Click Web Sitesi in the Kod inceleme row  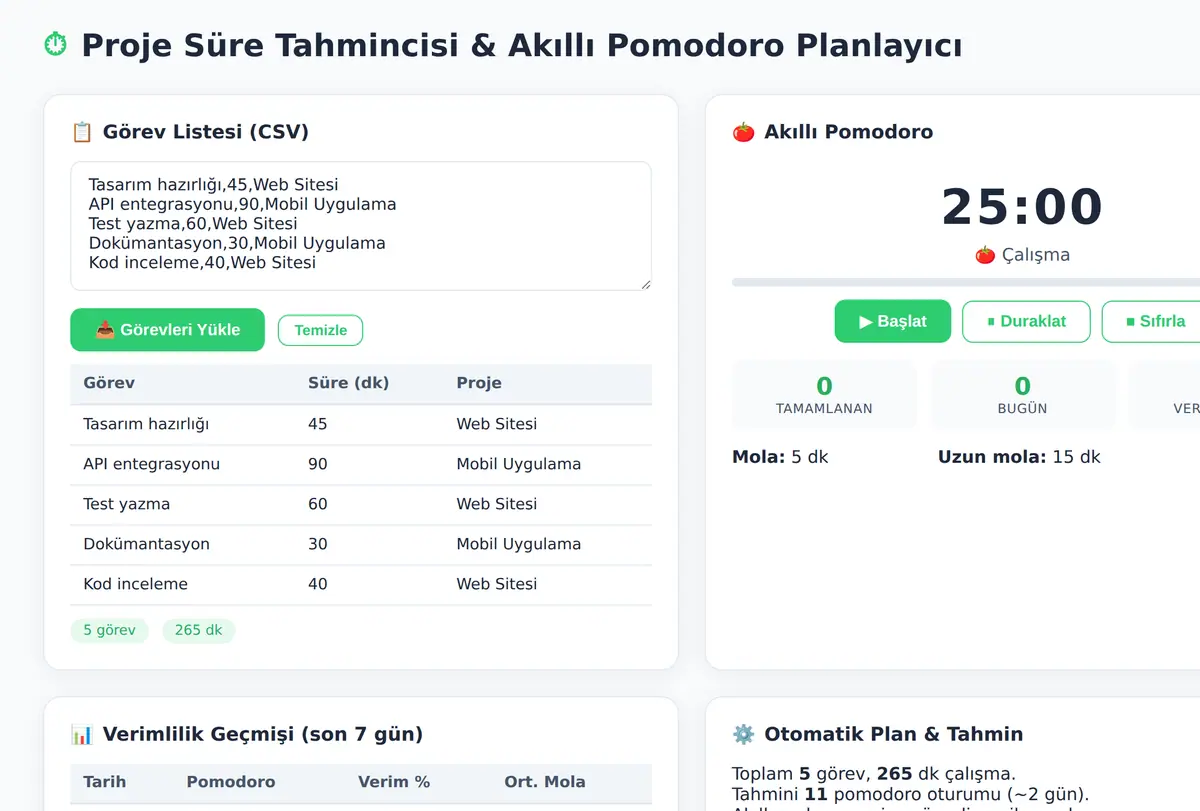(497, 584)
